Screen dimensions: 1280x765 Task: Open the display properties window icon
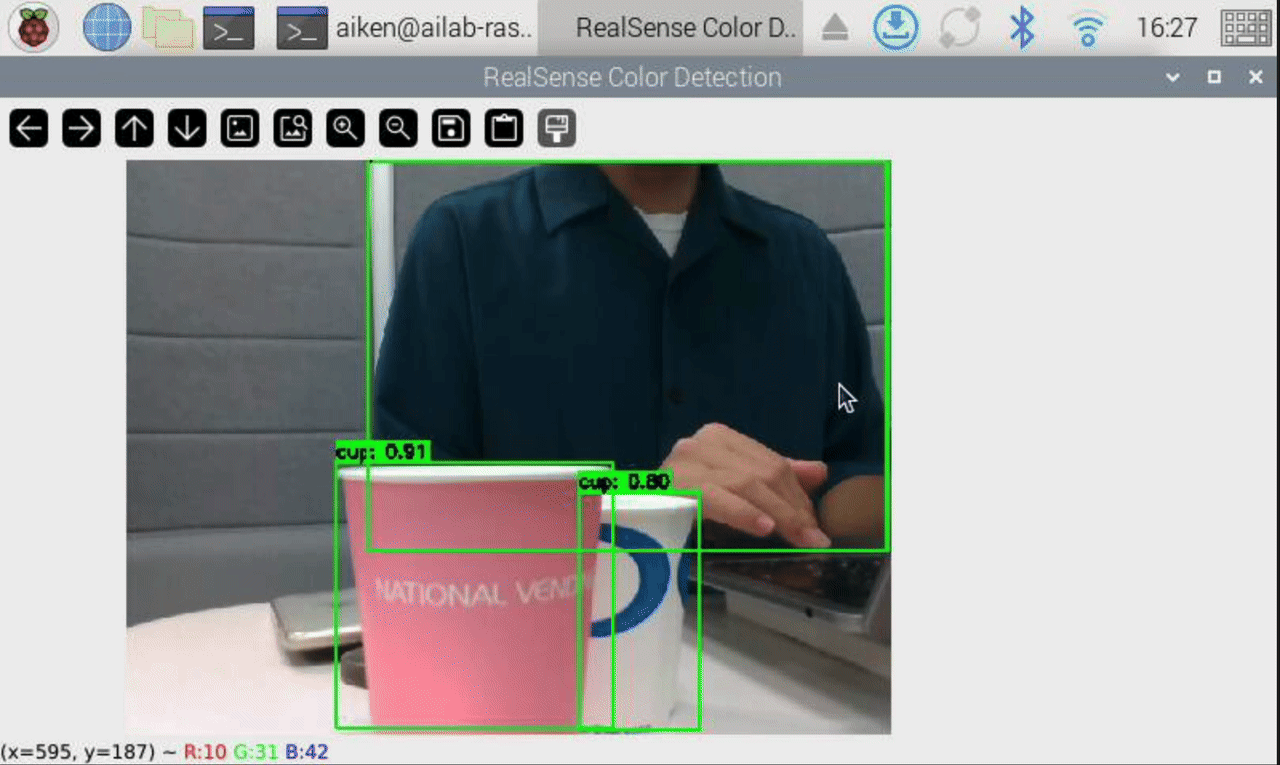[x=557, y=128]
